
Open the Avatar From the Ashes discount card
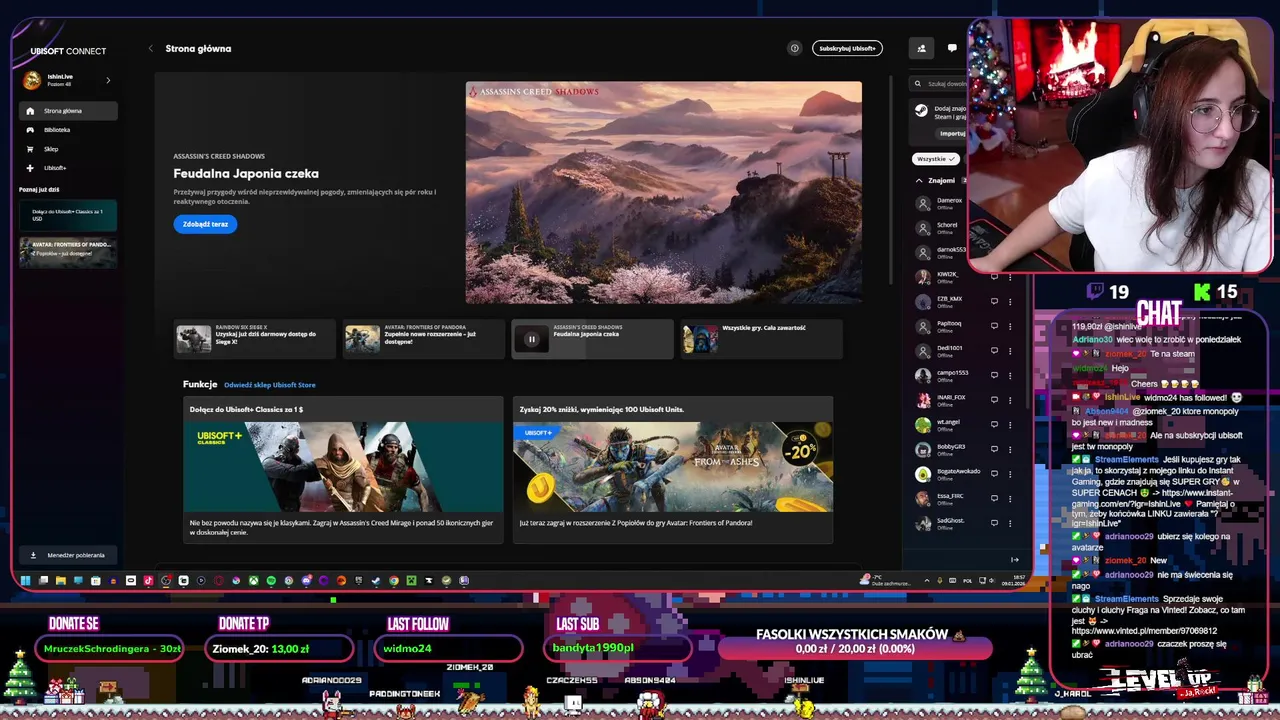[x=673, y=469]
